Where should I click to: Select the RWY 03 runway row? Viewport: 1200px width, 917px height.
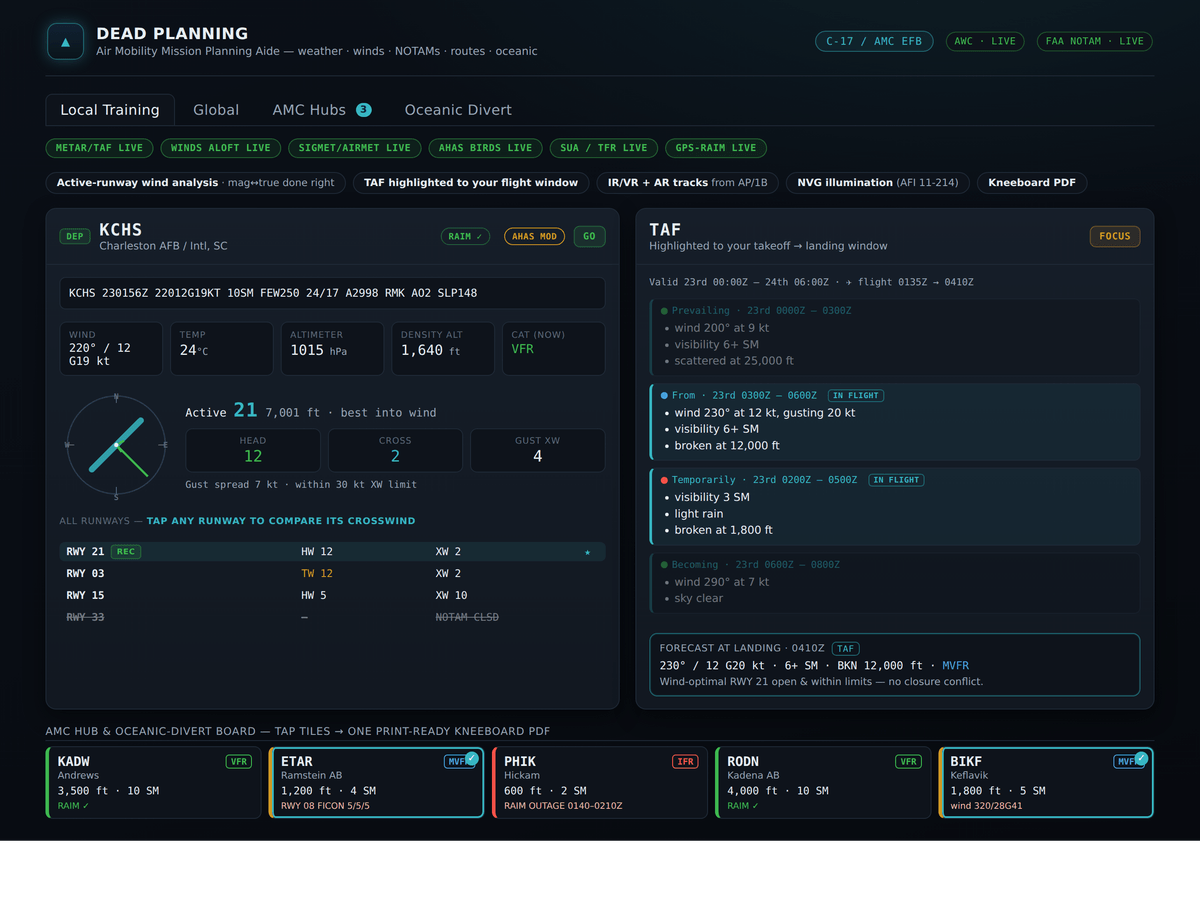pyautogui.click(x=332, y=574)
